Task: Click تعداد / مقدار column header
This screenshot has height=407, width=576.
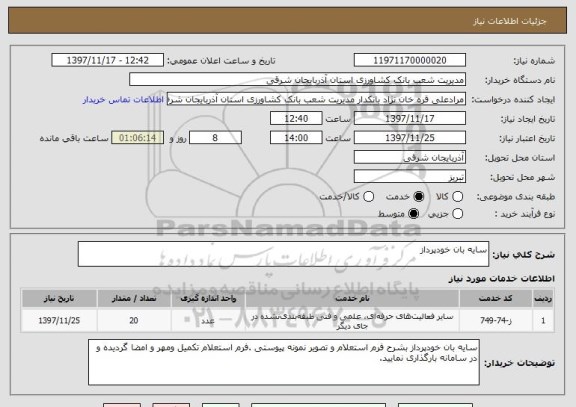Action: 134,299
